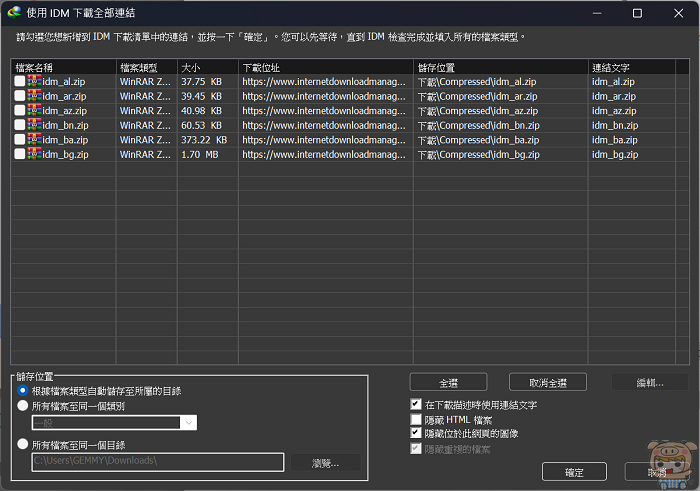Click the 瀏覽... browse button
The height and width of the screenshot is (491, 700).
point(326,462)
